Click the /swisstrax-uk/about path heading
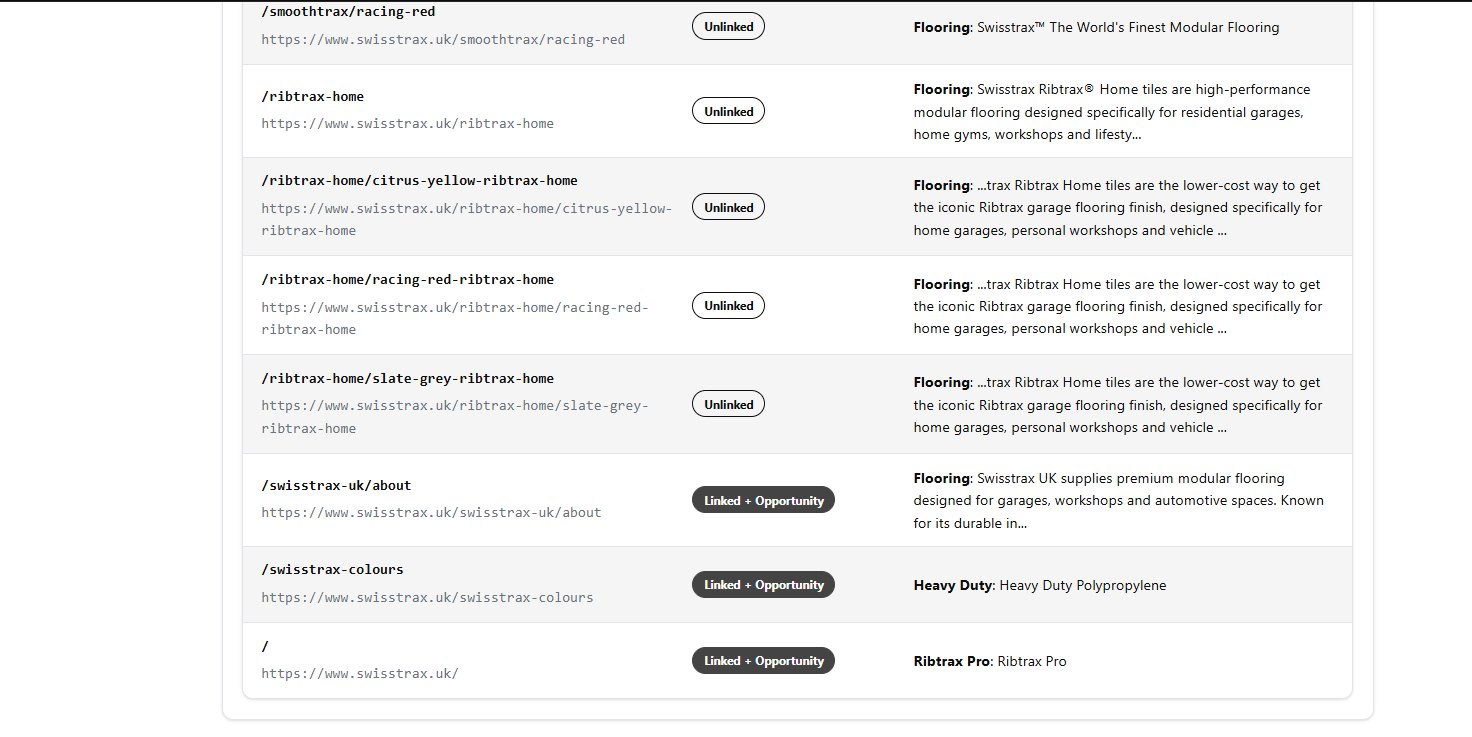This screenshot has width=1472, height=737. point(336,486)
